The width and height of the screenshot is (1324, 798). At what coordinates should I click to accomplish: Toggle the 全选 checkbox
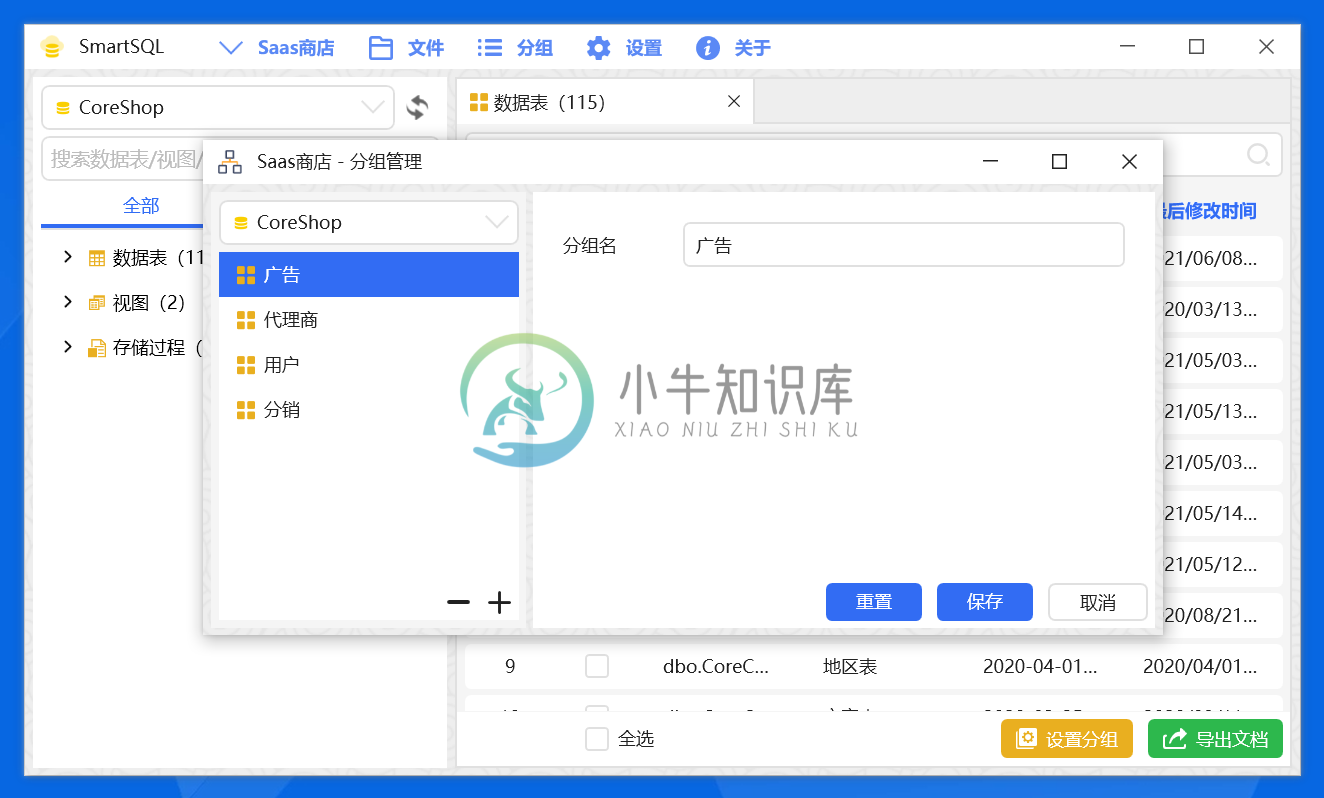point(597,739)
